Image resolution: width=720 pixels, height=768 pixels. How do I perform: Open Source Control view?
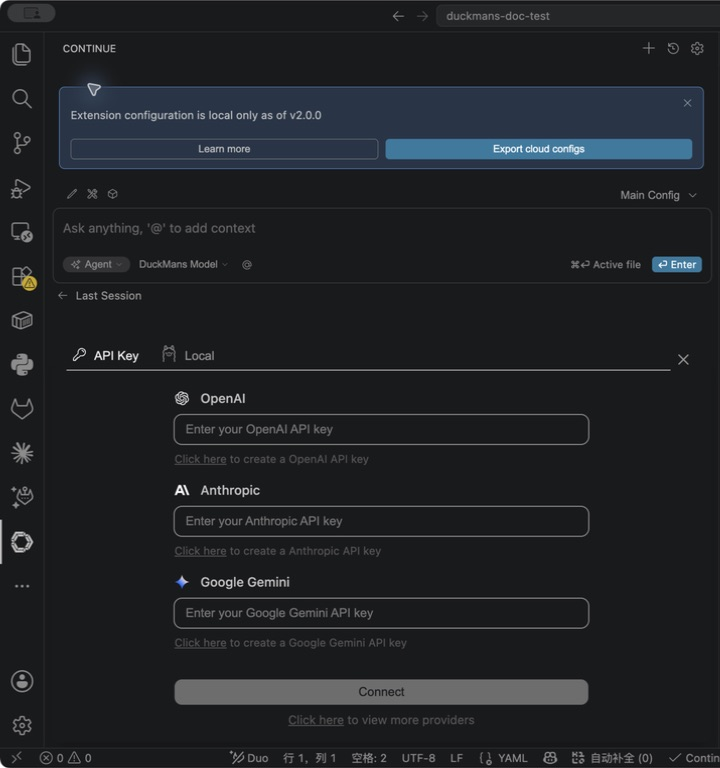click(x=22, y=143)
